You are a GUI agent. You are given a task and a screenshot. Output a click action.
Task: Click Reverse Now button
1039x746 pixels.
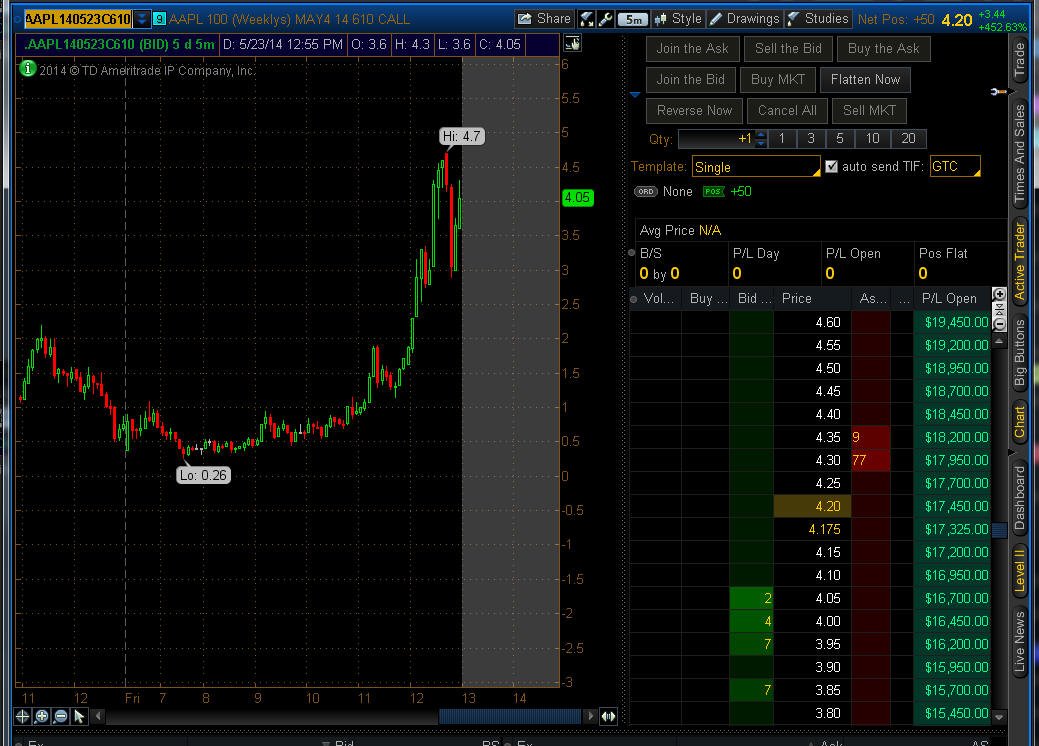[x=694, y=111]
